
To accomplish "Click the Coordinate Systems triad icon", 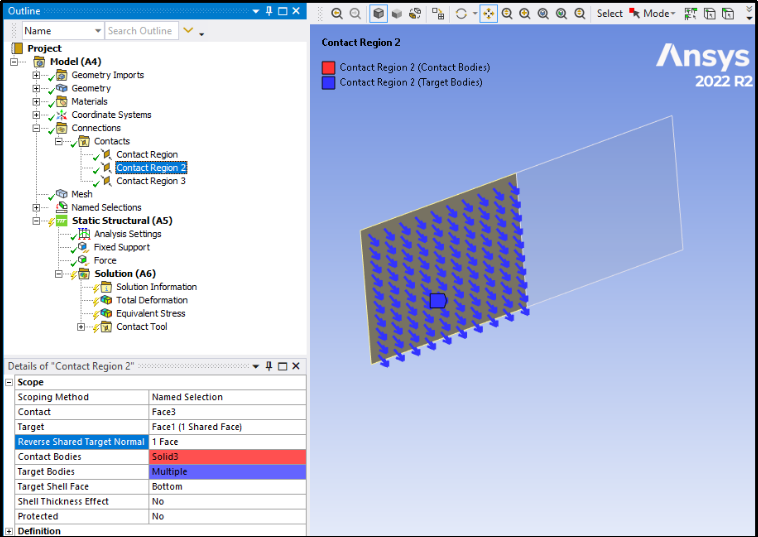I will coord(61,115).
